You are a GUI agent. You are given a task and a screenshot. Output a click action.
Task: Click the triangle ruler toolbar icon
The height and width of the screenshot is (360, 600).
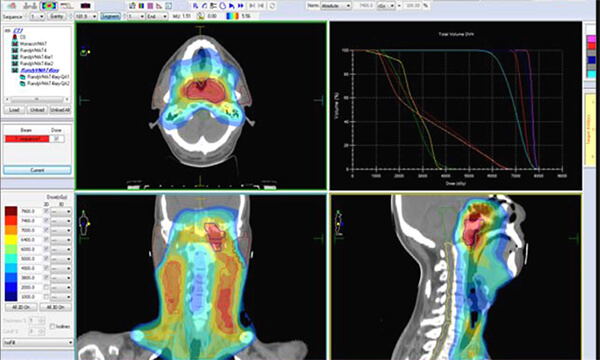[160, 5]
